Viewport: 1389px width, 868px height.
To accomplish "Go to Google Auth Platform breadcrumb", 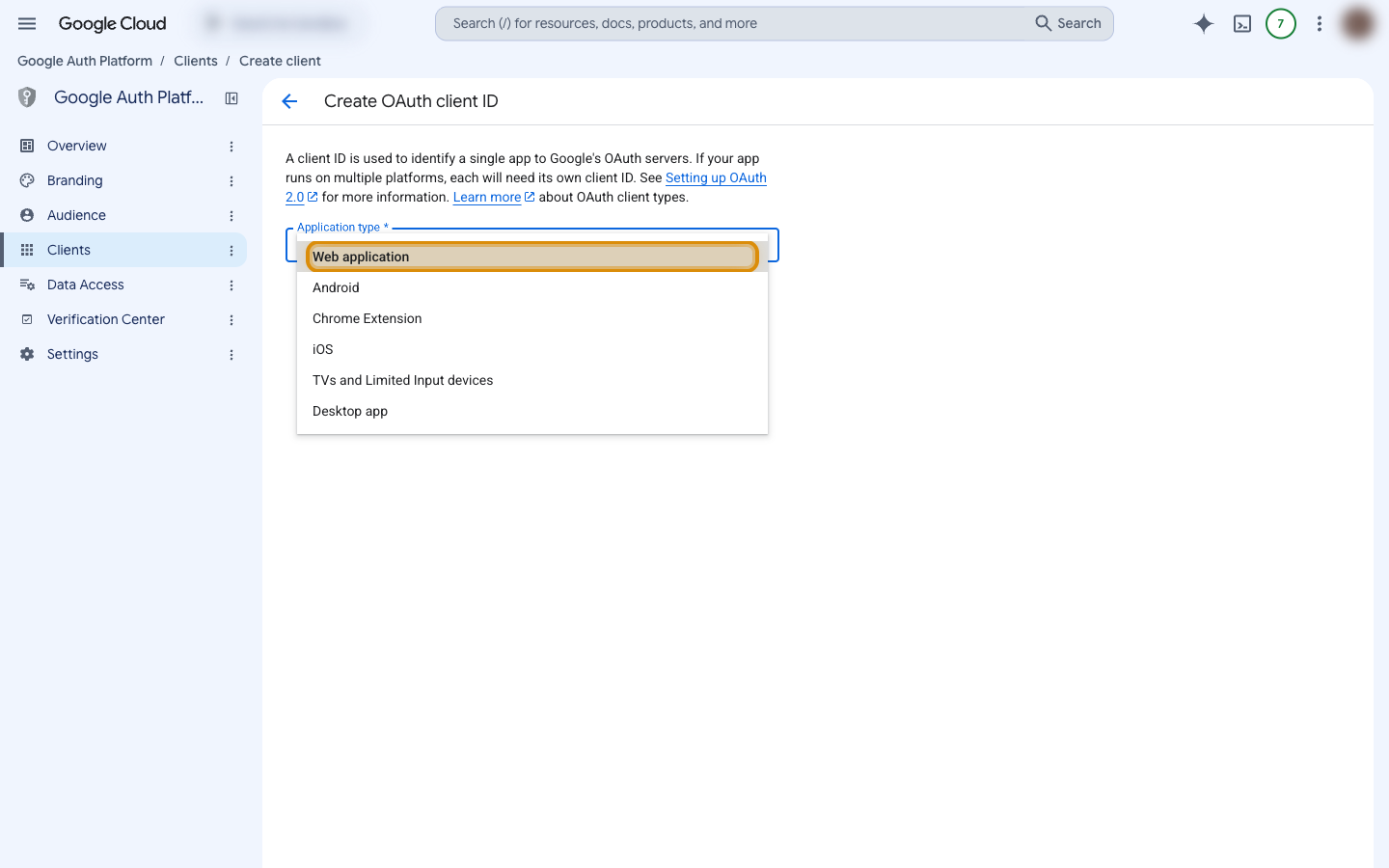I will tap(85, 61).
